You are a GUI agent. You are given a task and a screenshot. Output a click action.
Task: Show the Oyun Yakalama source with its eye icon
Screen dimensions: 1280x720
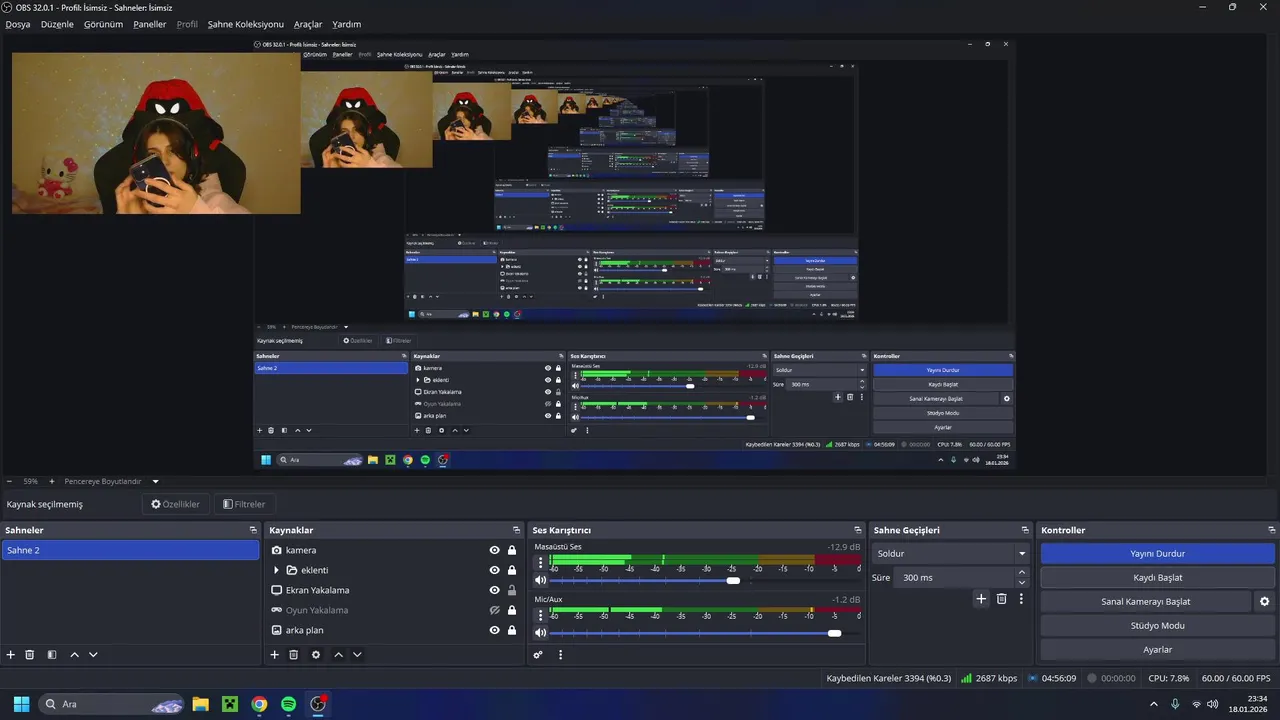tap(494, 610)
